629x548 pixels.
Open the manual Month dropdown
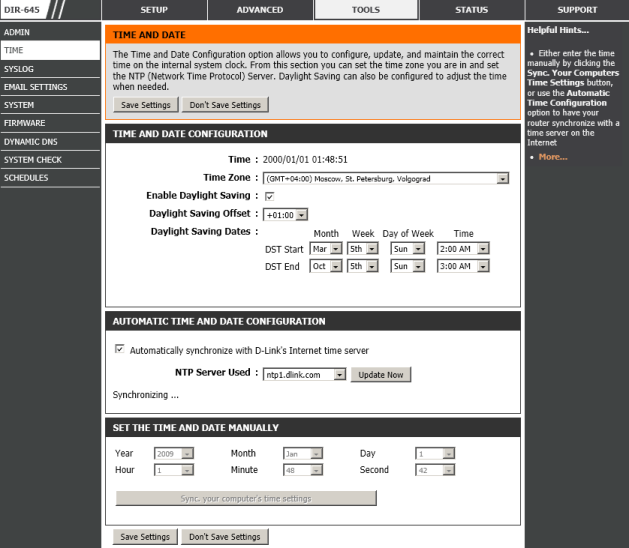click(x=303, y=453)
